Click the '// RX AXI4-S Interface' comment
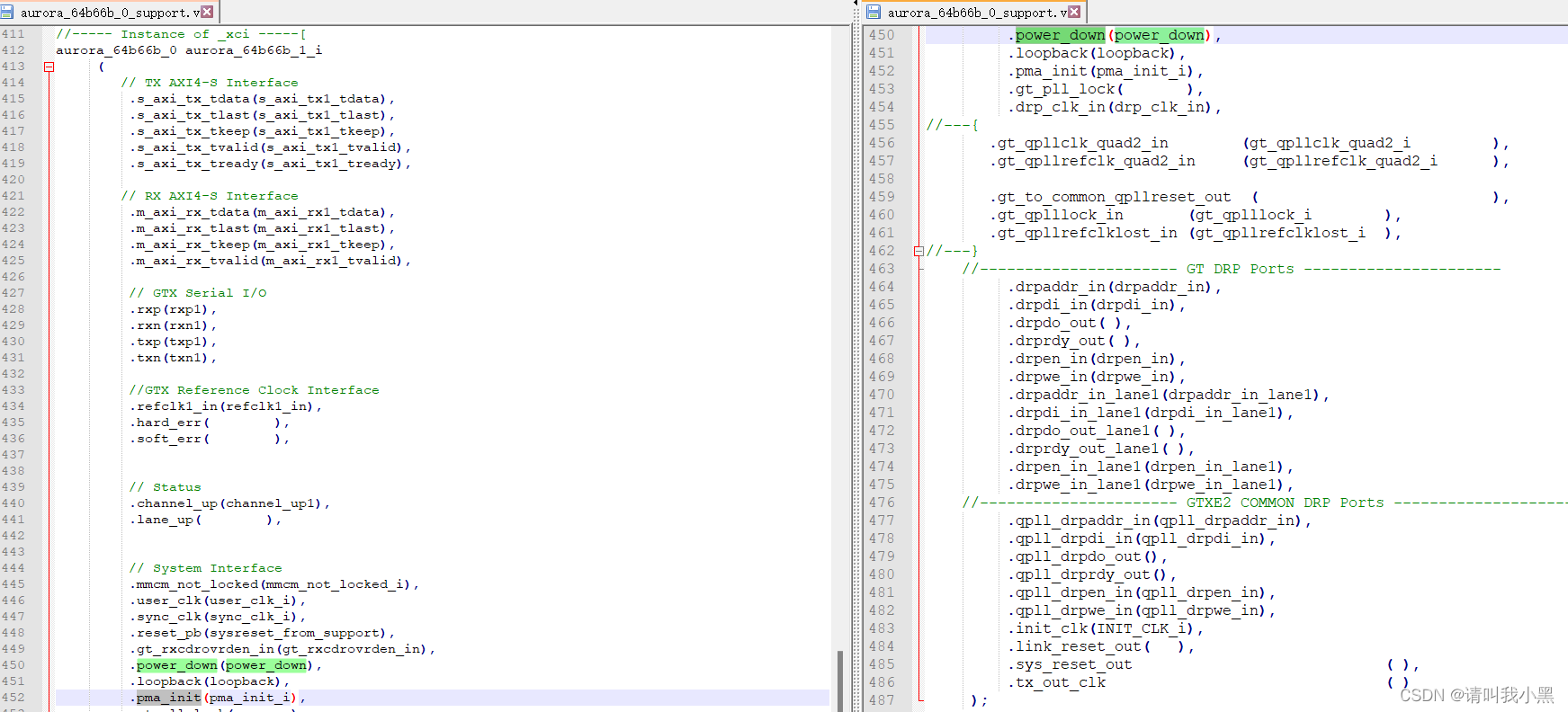1568x712 pixels. [210, 196]
